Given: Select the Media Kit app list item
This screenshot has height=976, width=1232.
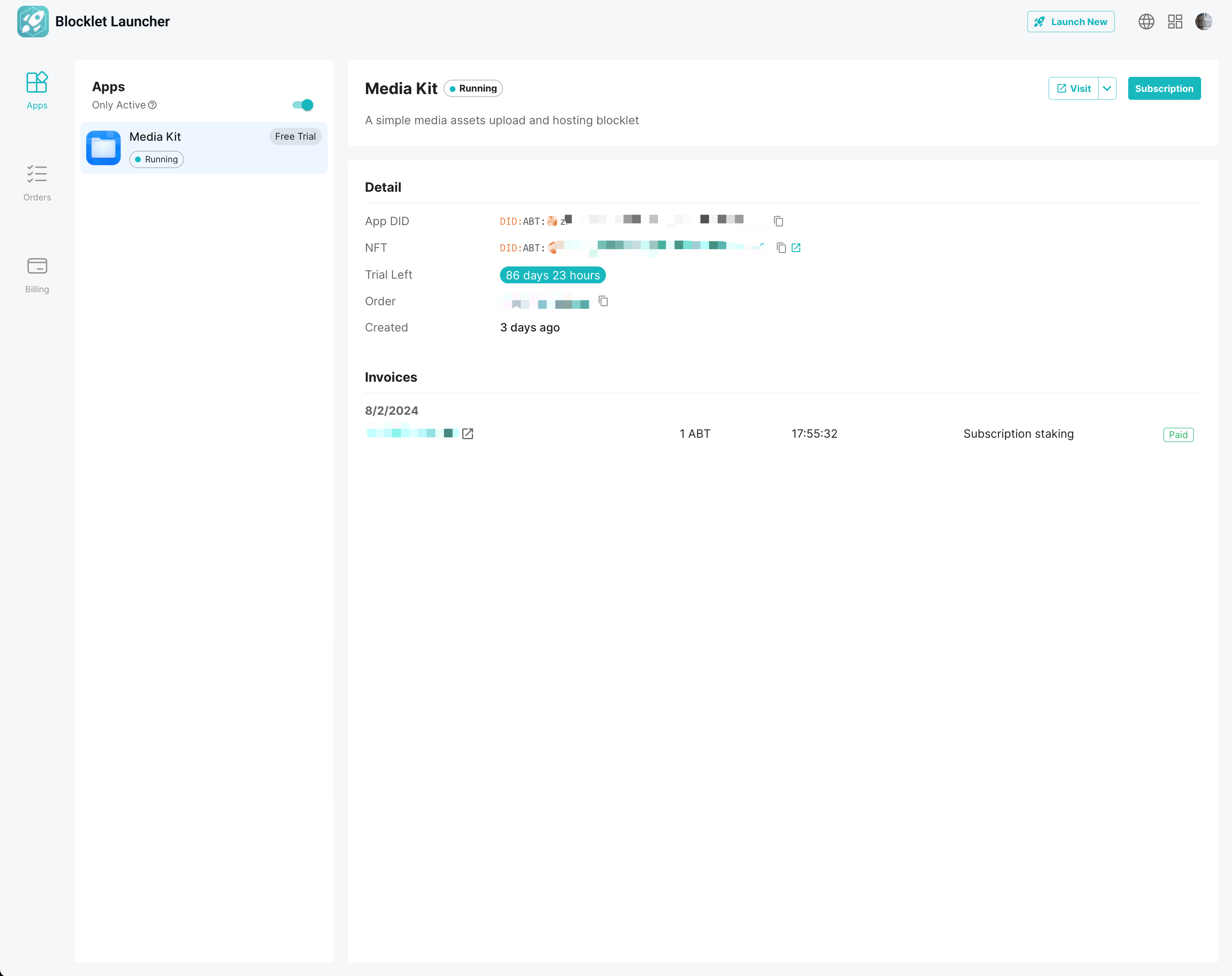Looking at the screenshot, I should (204, 148).
